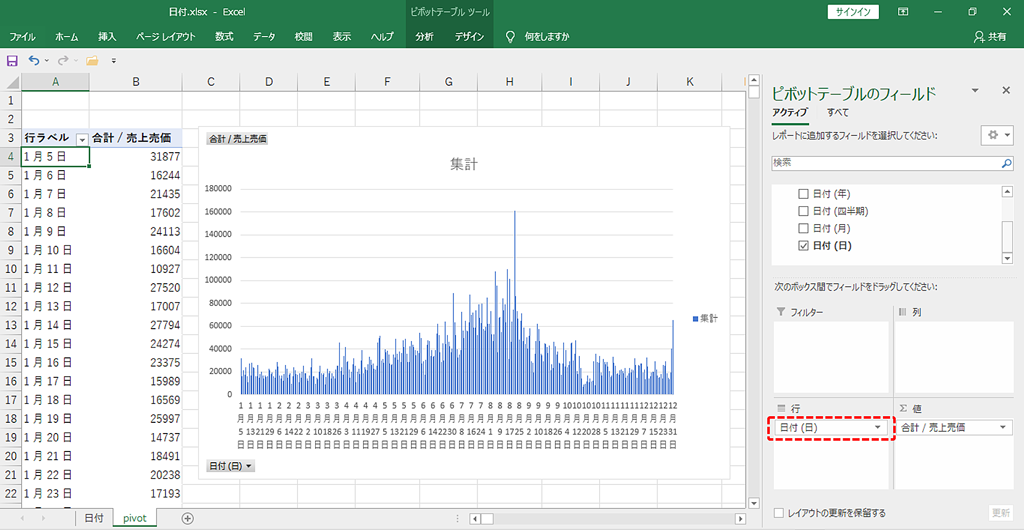Click the 更新 button
The height and width of the screenshot is (530, 1024).
pyautogui.click(x=1000, y=513)
